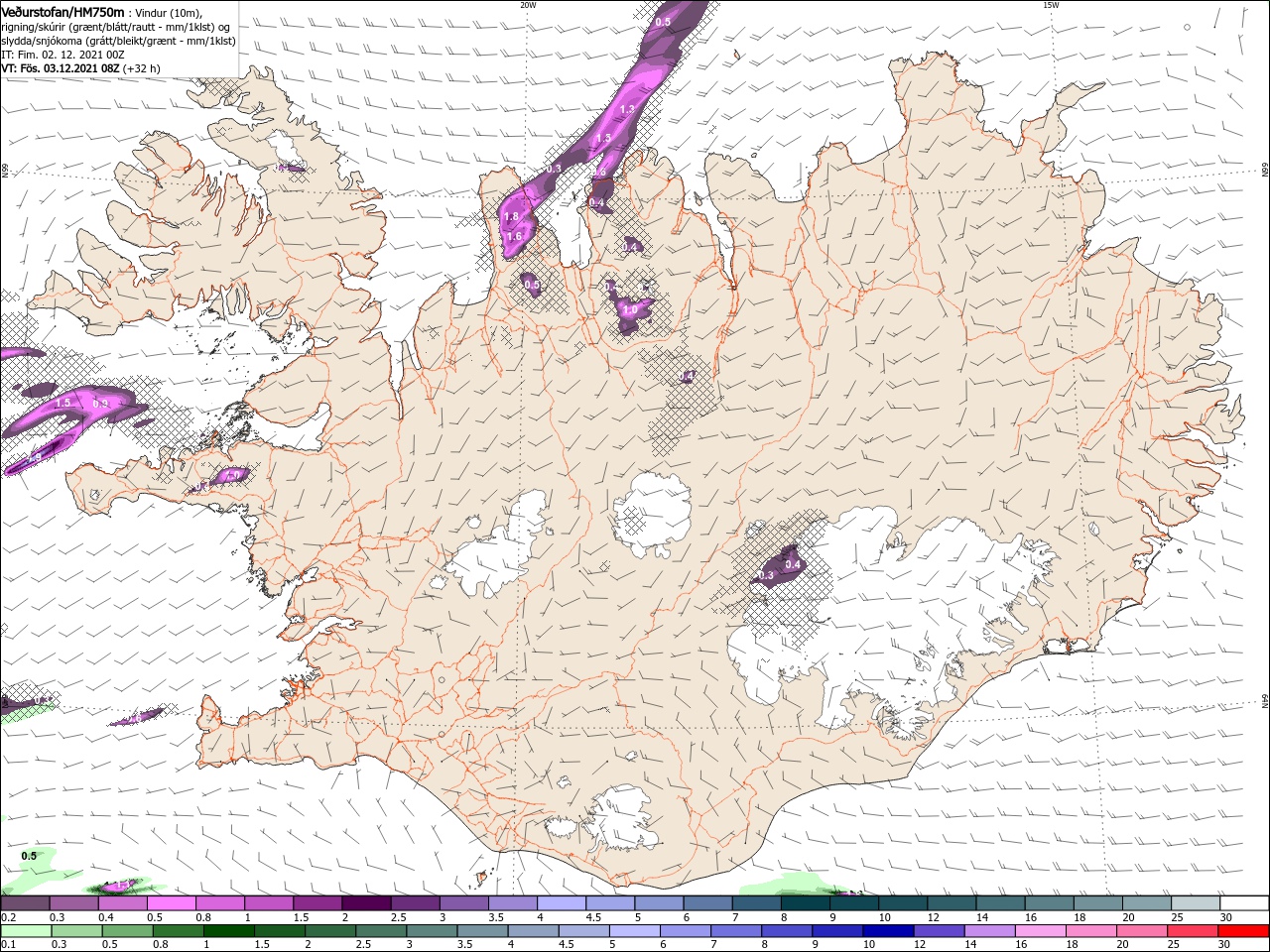1270x952 pixels.
Task: Click the (+32 h) forecast offset
Action: [x=142, y=68]
